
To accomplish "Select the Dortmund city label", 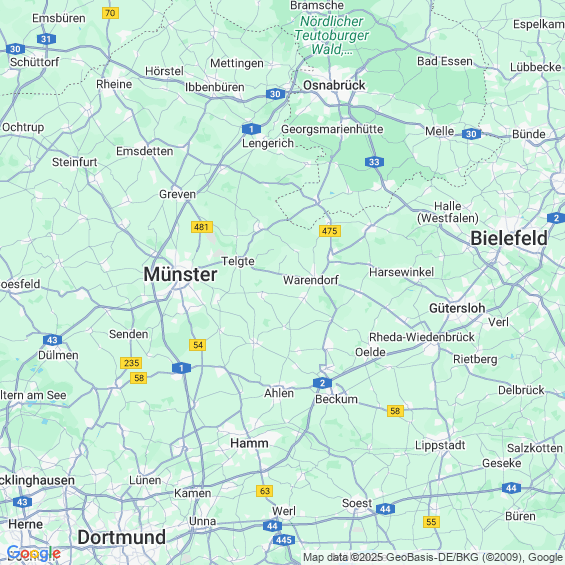I will [x=121, y=537].
